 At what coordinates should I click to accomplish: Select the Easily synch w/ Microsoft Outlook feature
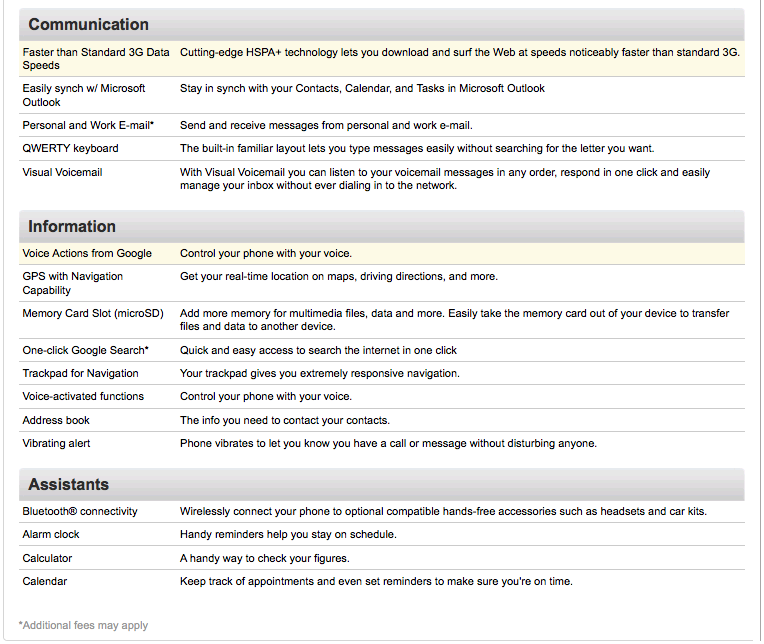[x=84, y=95]
